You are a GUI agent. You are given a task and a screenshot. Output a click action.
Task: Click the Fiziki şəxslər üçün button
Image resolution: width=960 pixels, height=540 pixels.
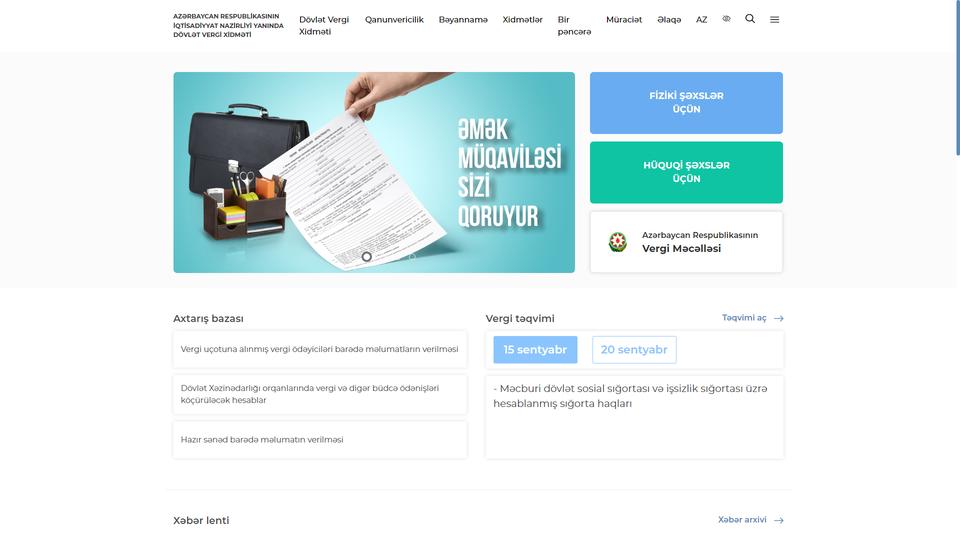pos(686,103)
